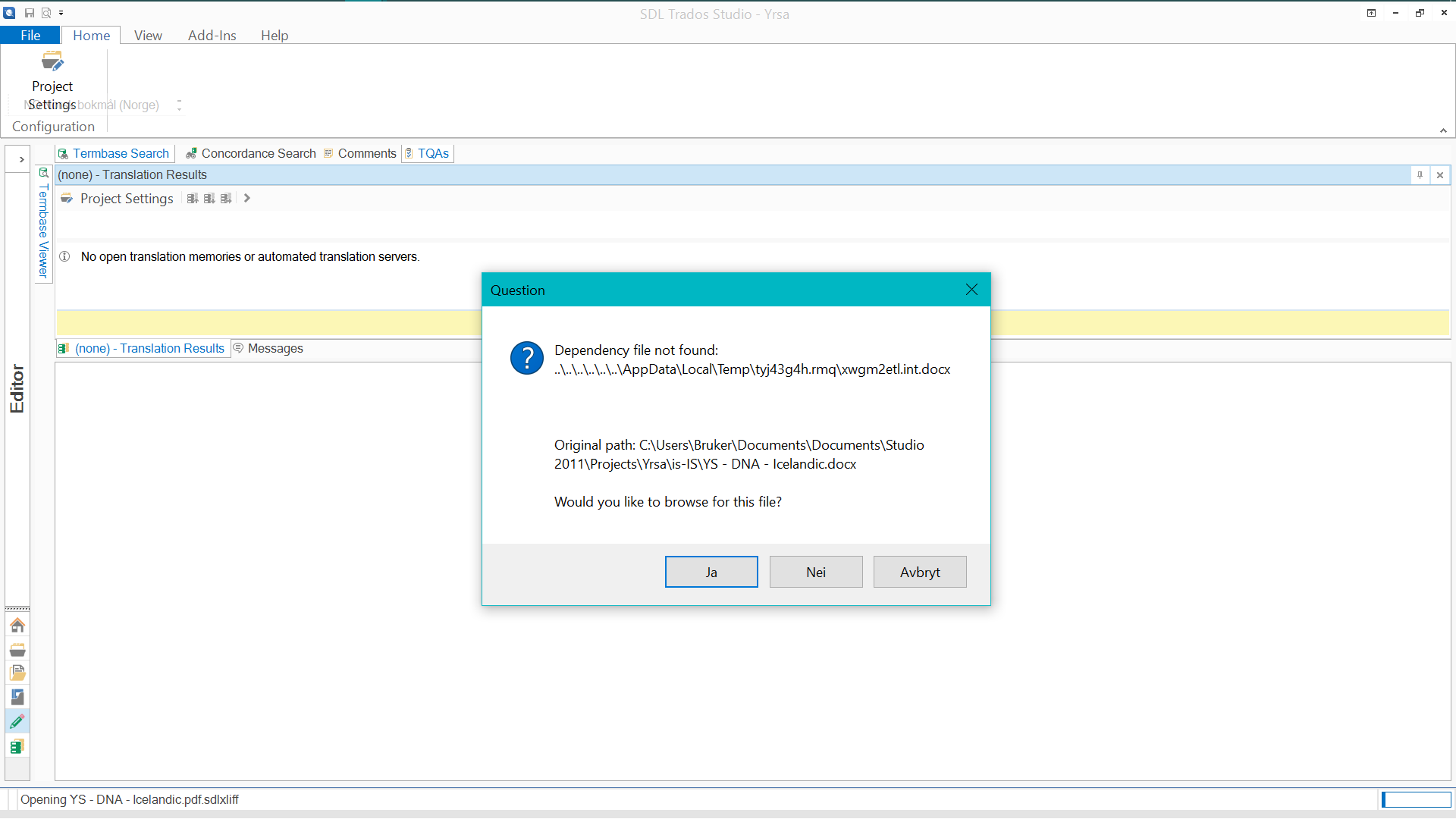
Task: Click the Project Settings ribbon icon
Action: coord(52,62)
